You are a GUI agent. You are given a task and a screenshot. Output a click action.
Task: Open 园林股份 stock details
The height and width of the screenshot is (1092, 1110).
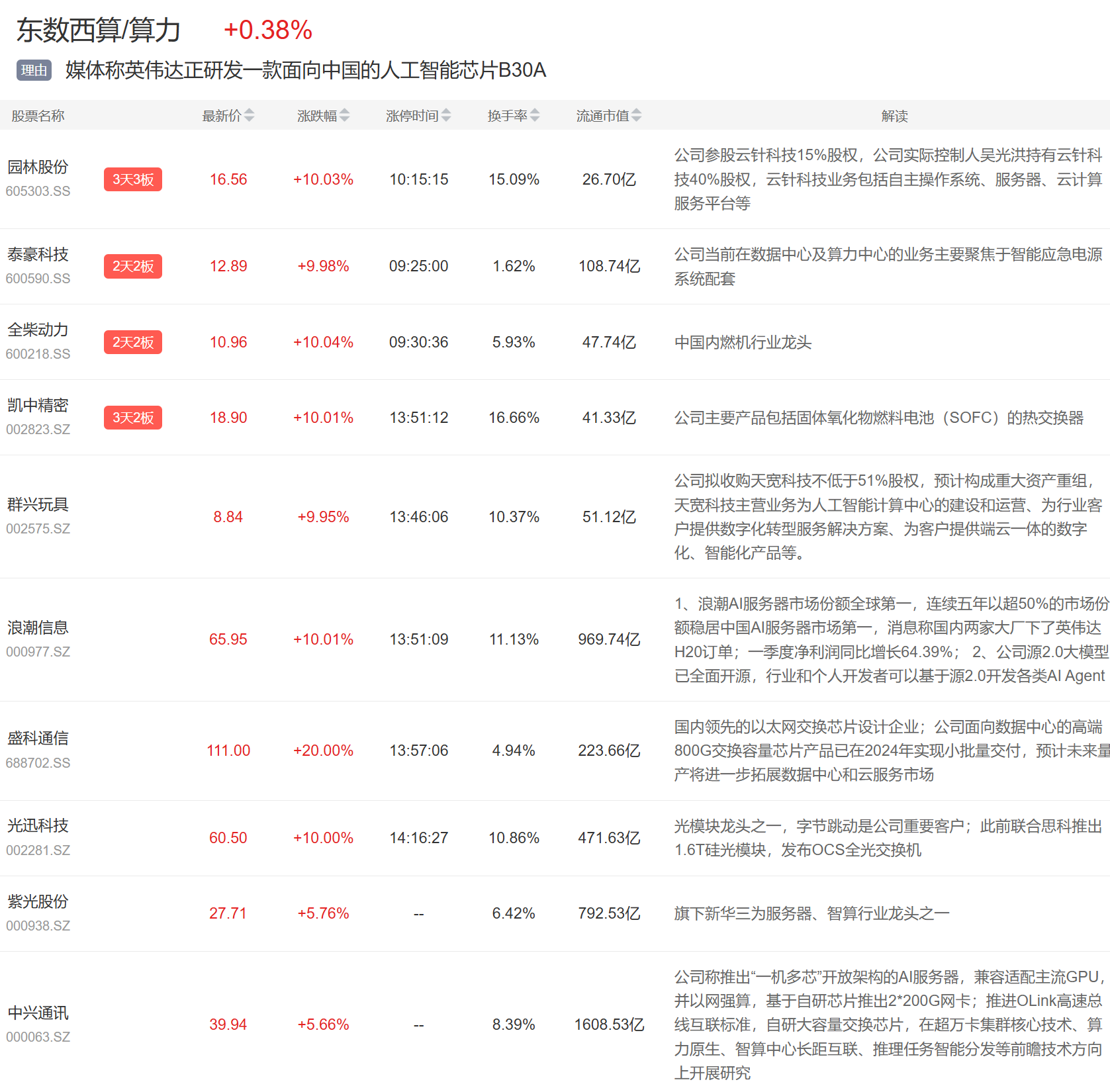38,167
